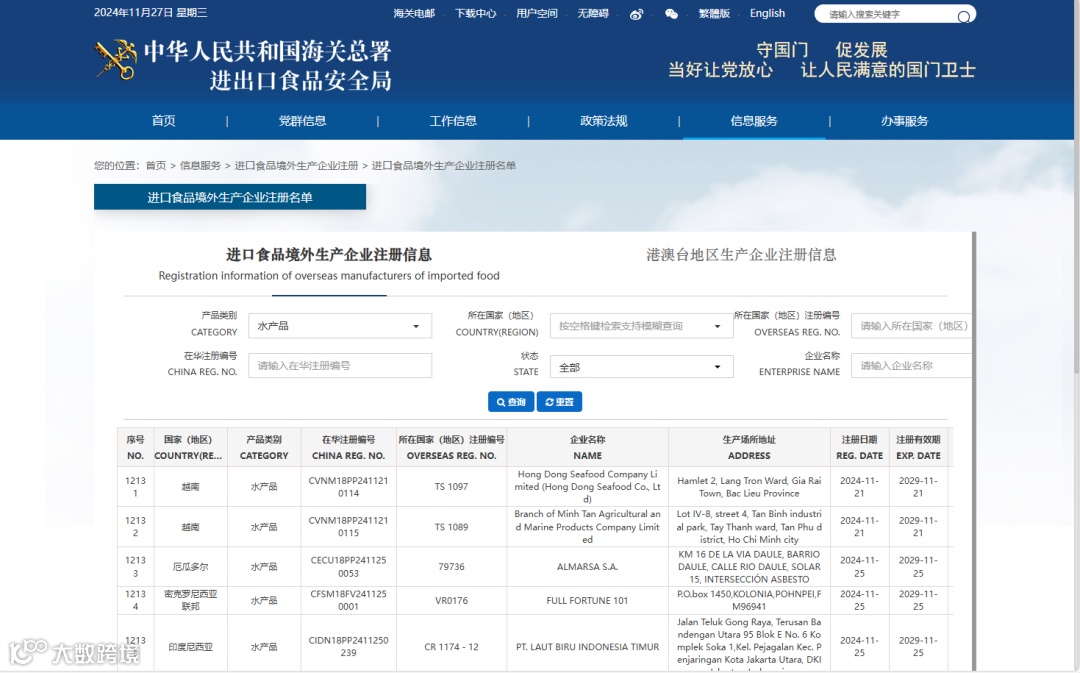The width and height of the screenshot is (1080, 673).
Task: Click the ENTERPRISE NAME input field
Action: click(911, 366)
